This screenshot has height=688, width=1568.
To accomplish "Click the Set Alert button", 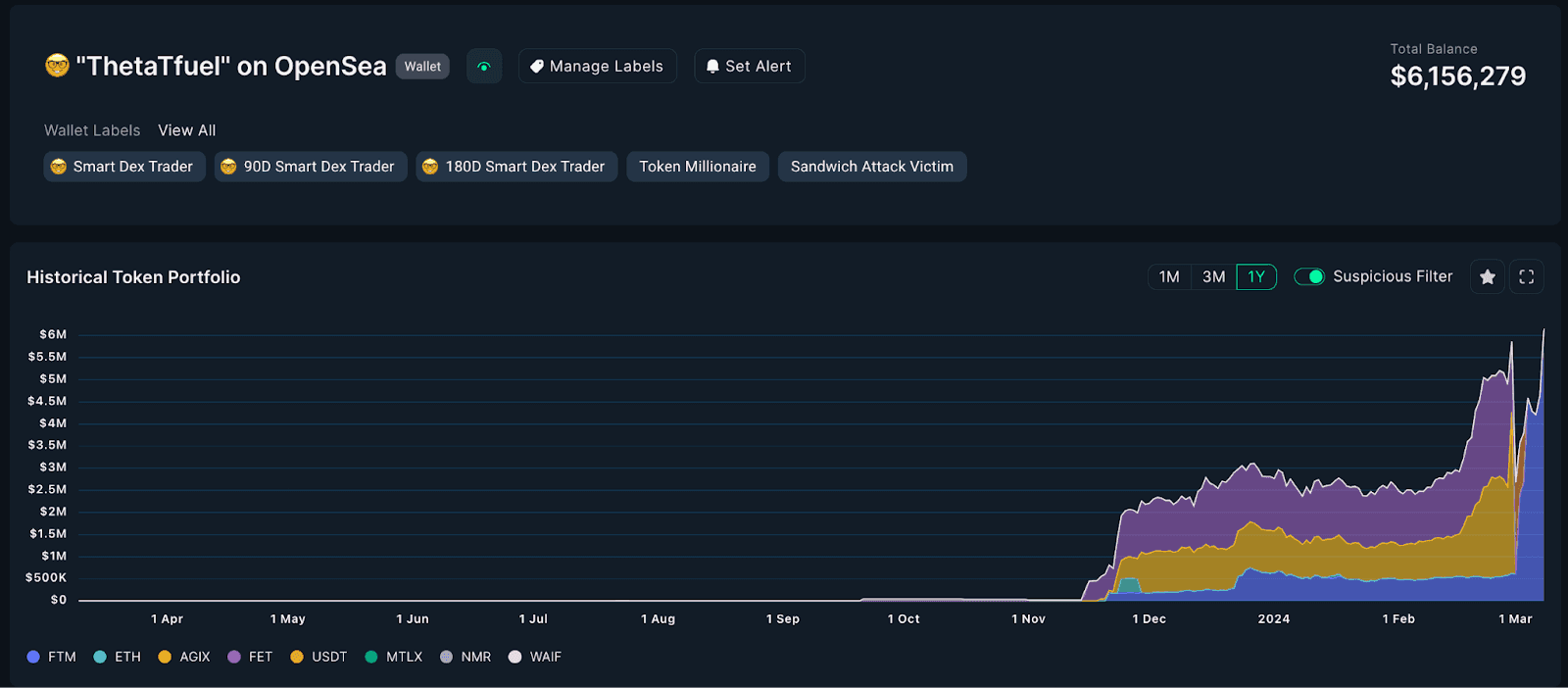I will tap(750, 67).
